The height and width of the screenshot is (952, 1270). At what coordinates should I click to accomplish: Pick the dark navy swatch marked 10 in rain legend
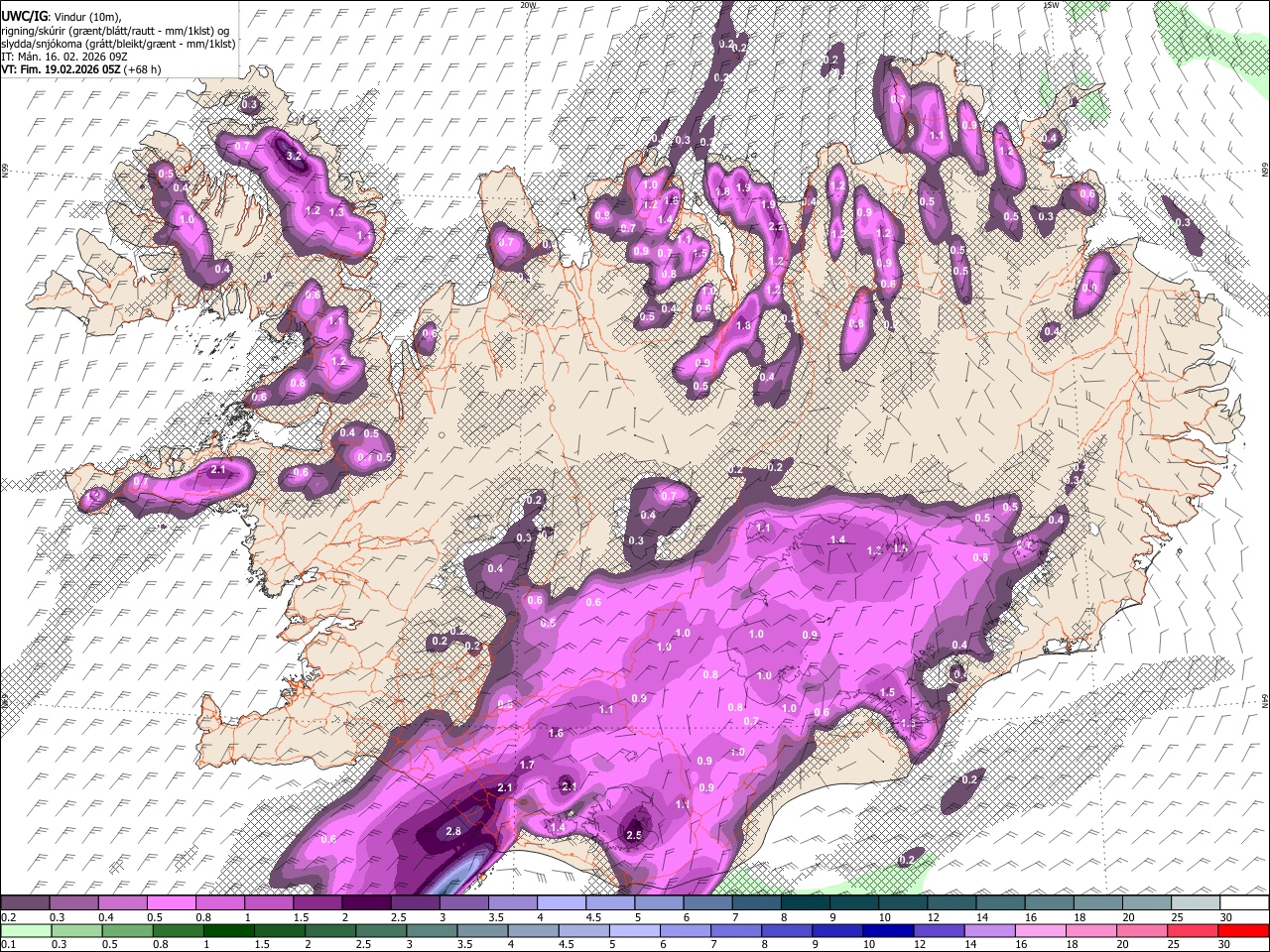coord(887,930)
